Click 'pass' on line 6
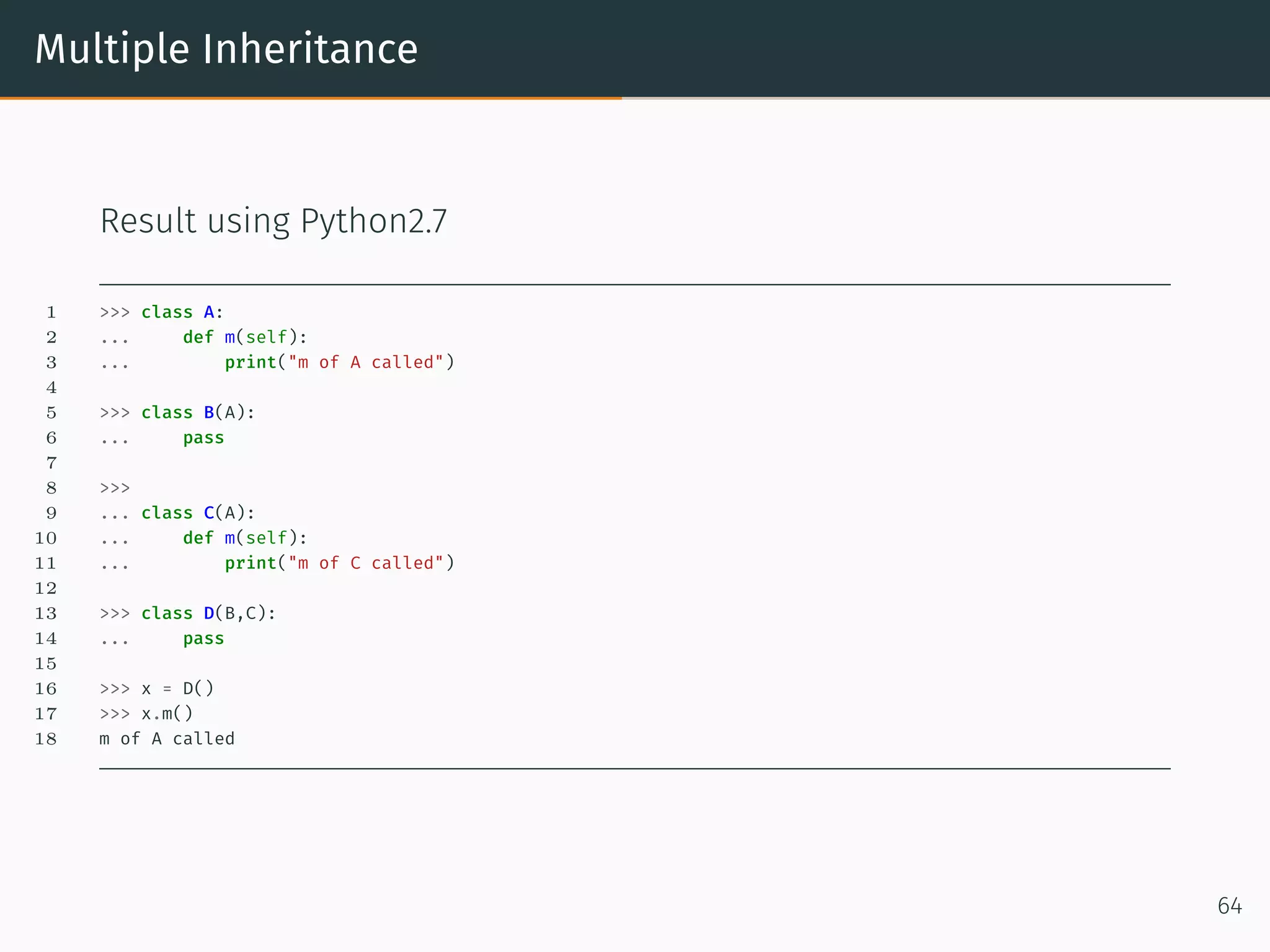This screenshot has height=952, width=1270. point(203,438)
